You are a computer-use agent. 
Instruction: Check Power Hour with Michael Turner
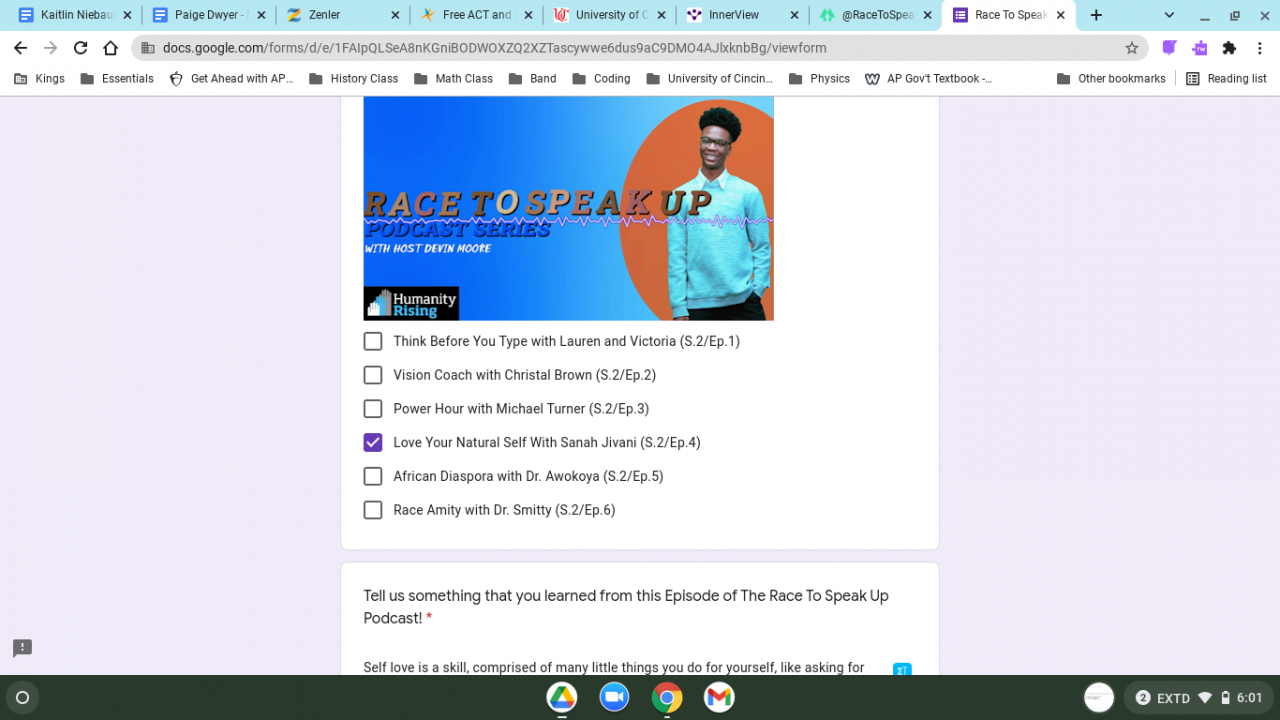[x=373, y=408]
